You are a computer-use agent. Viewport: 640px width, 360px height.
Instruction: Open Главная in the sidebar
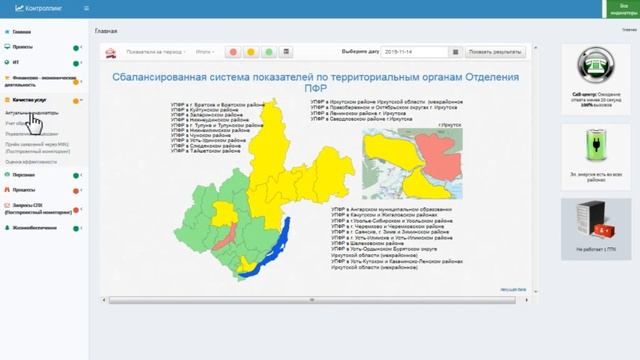(22, 32)
